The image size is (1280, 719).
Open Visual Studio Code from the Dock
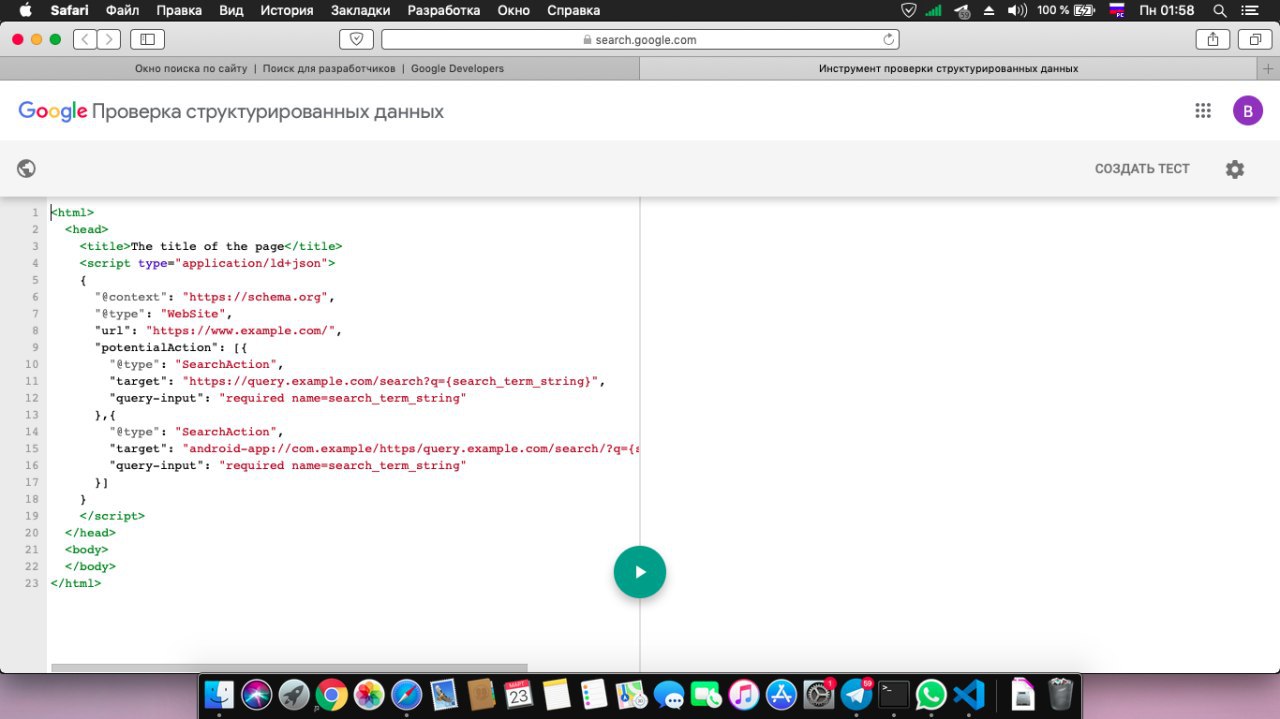point(969,694)
